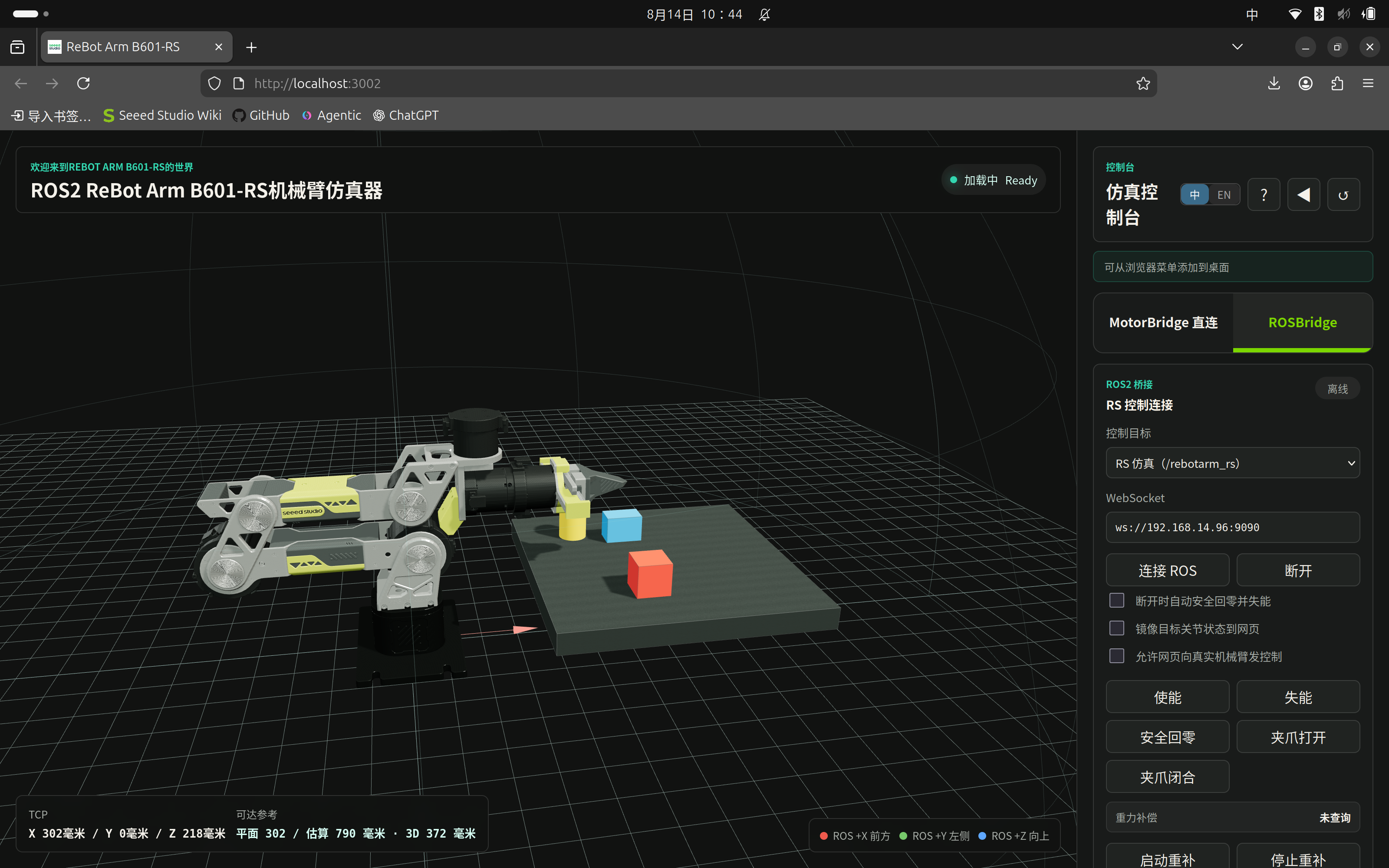Viewport: 1389px width, 868px height.
Task: Click the page info icon in address bar
Action: pos(239,84)
